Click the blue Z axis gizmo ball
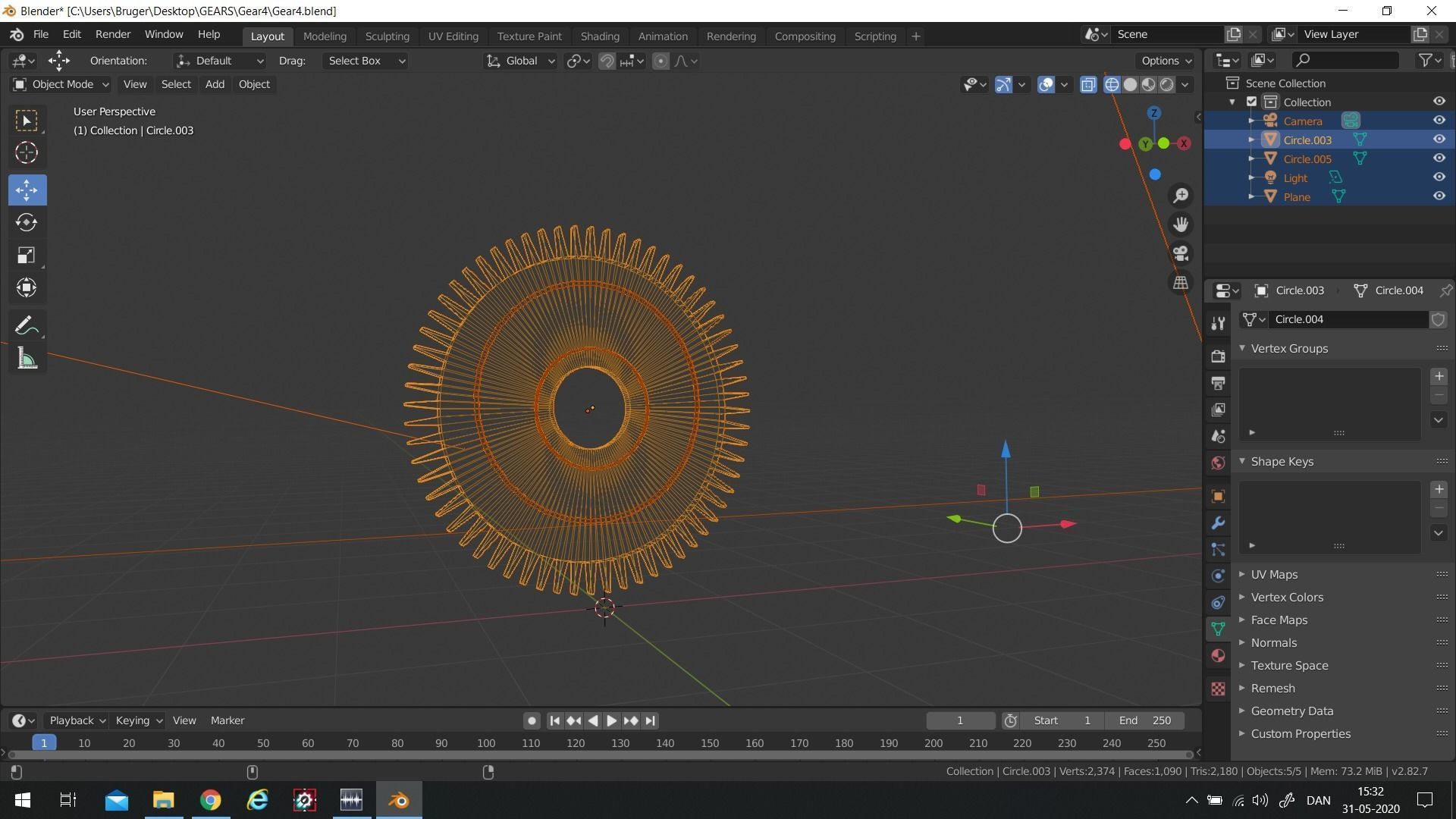Screen dimensions: 1456x819 1154,113
